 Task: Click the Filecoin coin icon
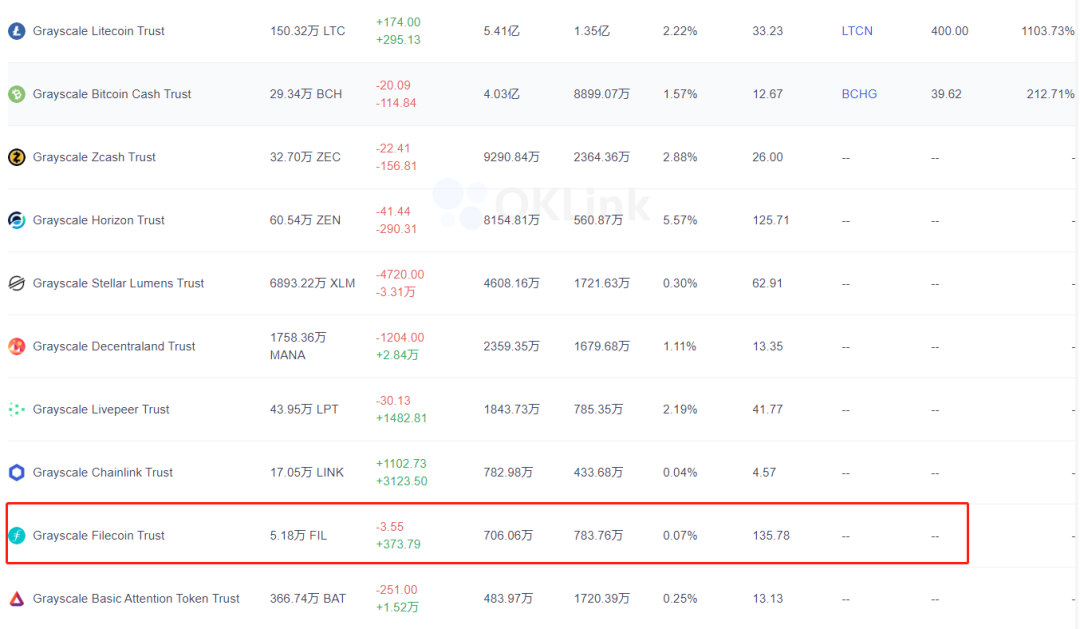click(x=17, y=535)
